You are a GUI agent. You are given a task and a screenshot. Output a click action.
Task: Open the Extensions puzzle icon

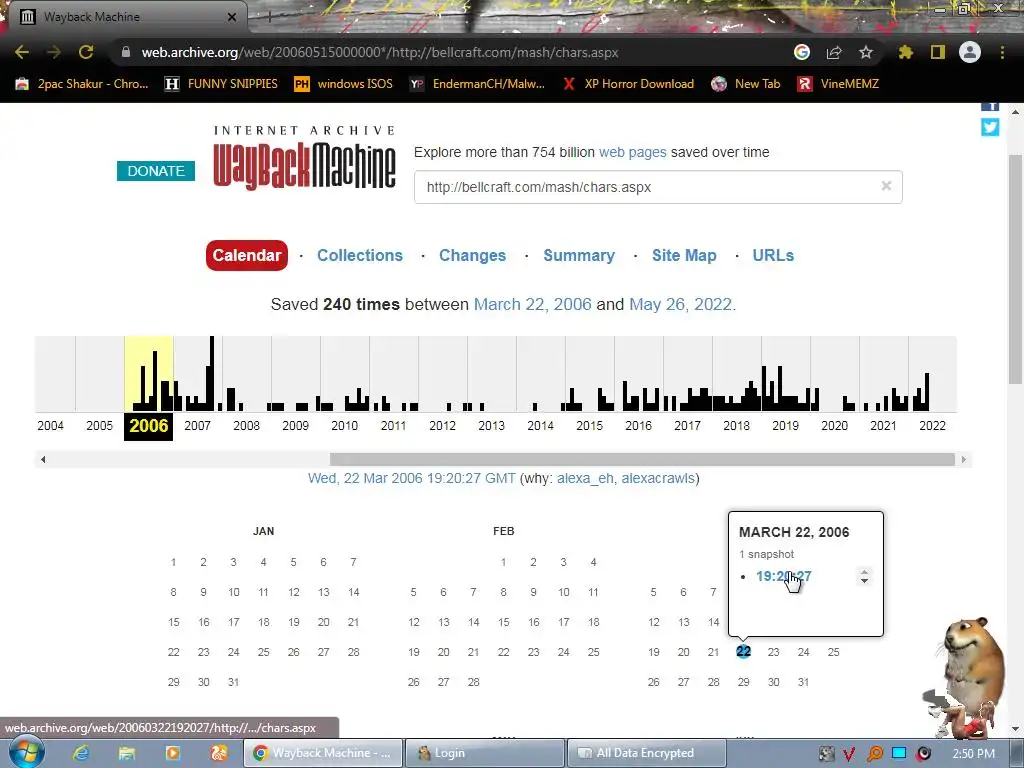click(906, 52)
